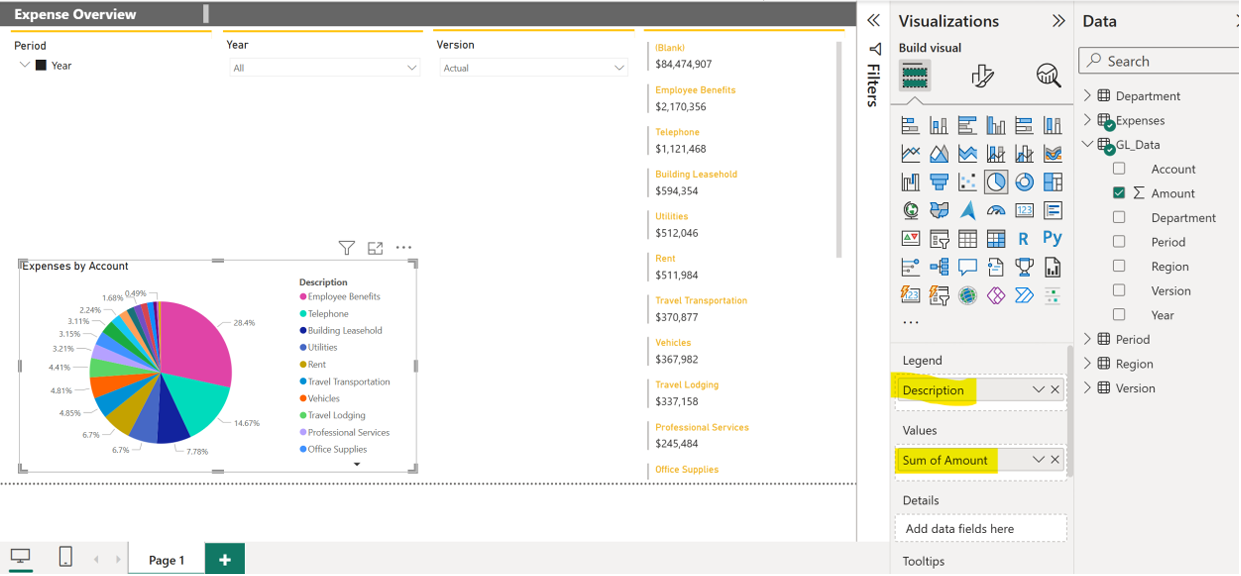Check the Account field checkbox
The height and width of the screenshot is (576, 1241).
[x=1119, y=169]
